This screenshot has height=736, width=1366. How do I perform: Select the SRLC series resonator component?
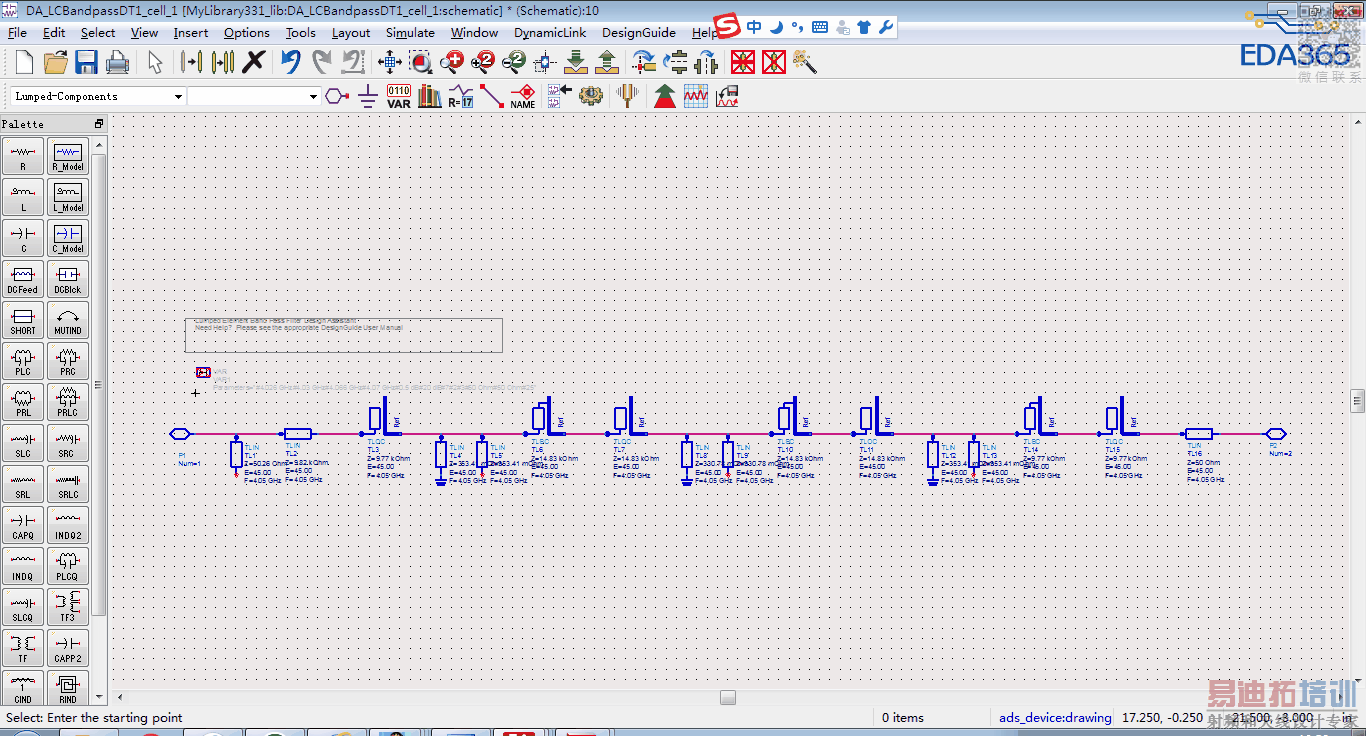pos(68,484)
